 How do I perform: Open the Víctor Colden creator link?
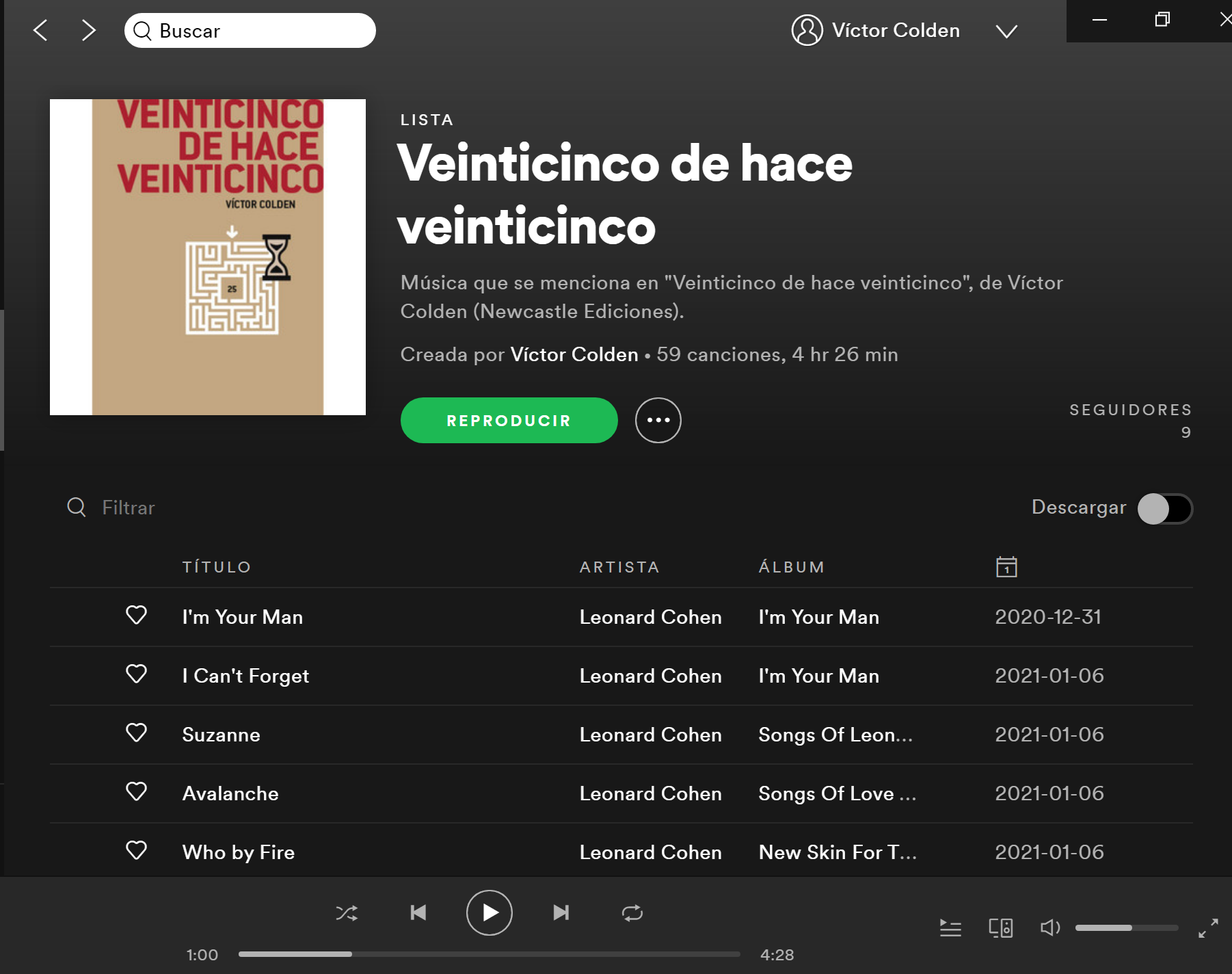pos(574,354)
